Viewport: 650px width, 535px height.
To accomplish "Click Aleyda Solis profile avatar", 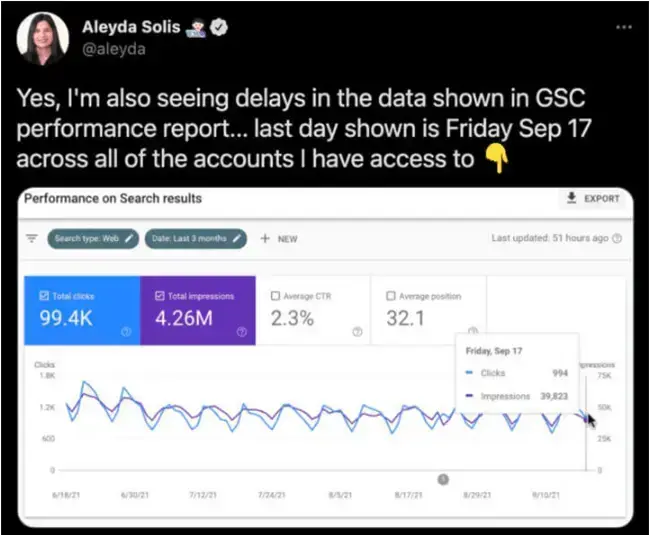I will point(46,39).
